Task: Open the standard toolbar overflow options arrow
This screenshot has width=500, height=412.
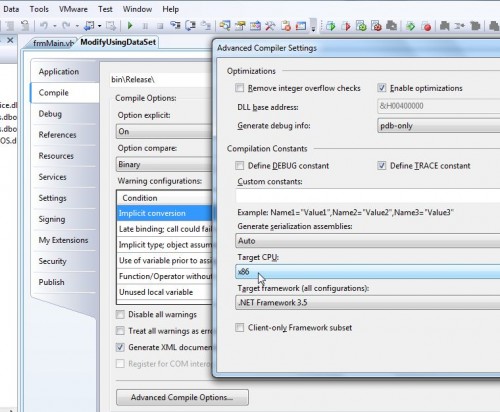Action: (x=313, y=25)
